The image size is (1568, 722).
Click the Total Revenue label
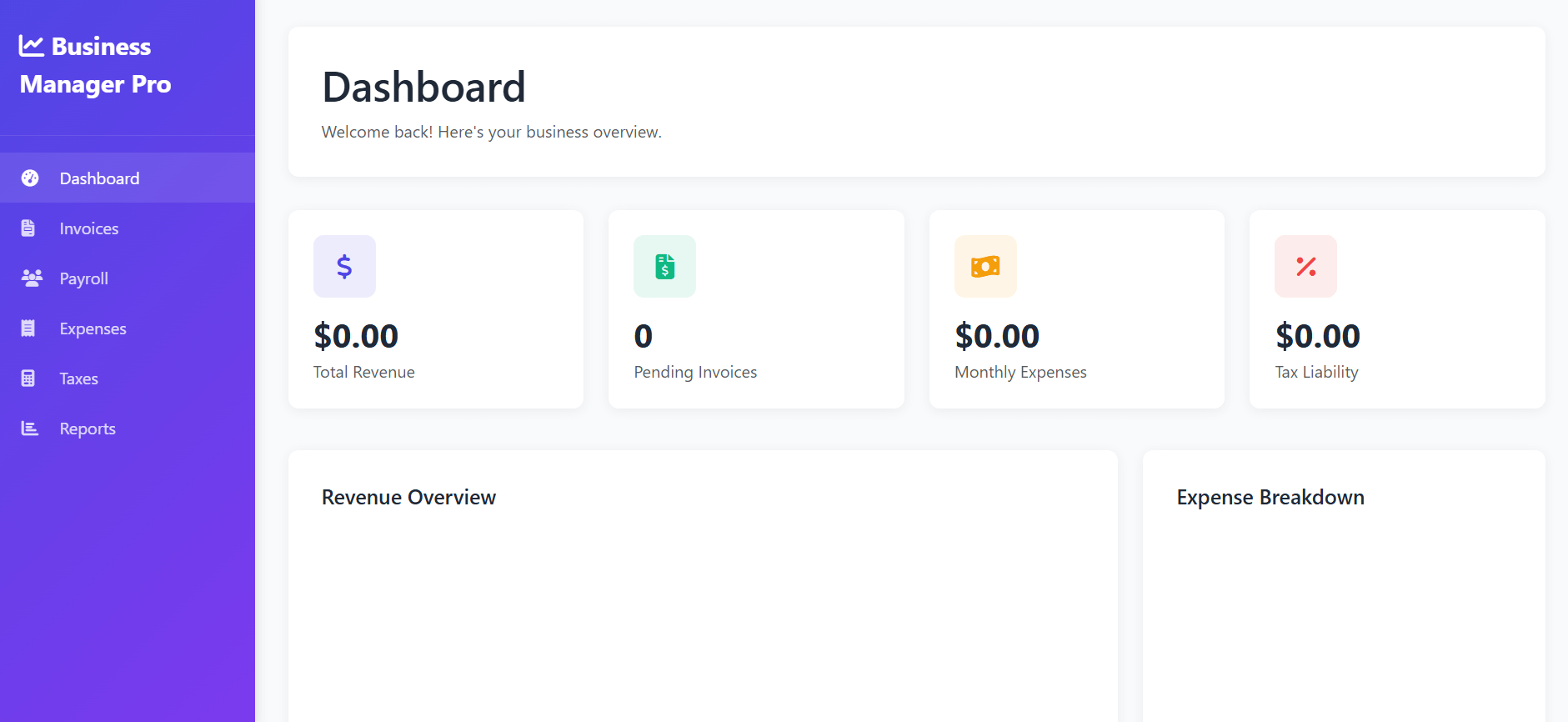(x=364, y=373)
